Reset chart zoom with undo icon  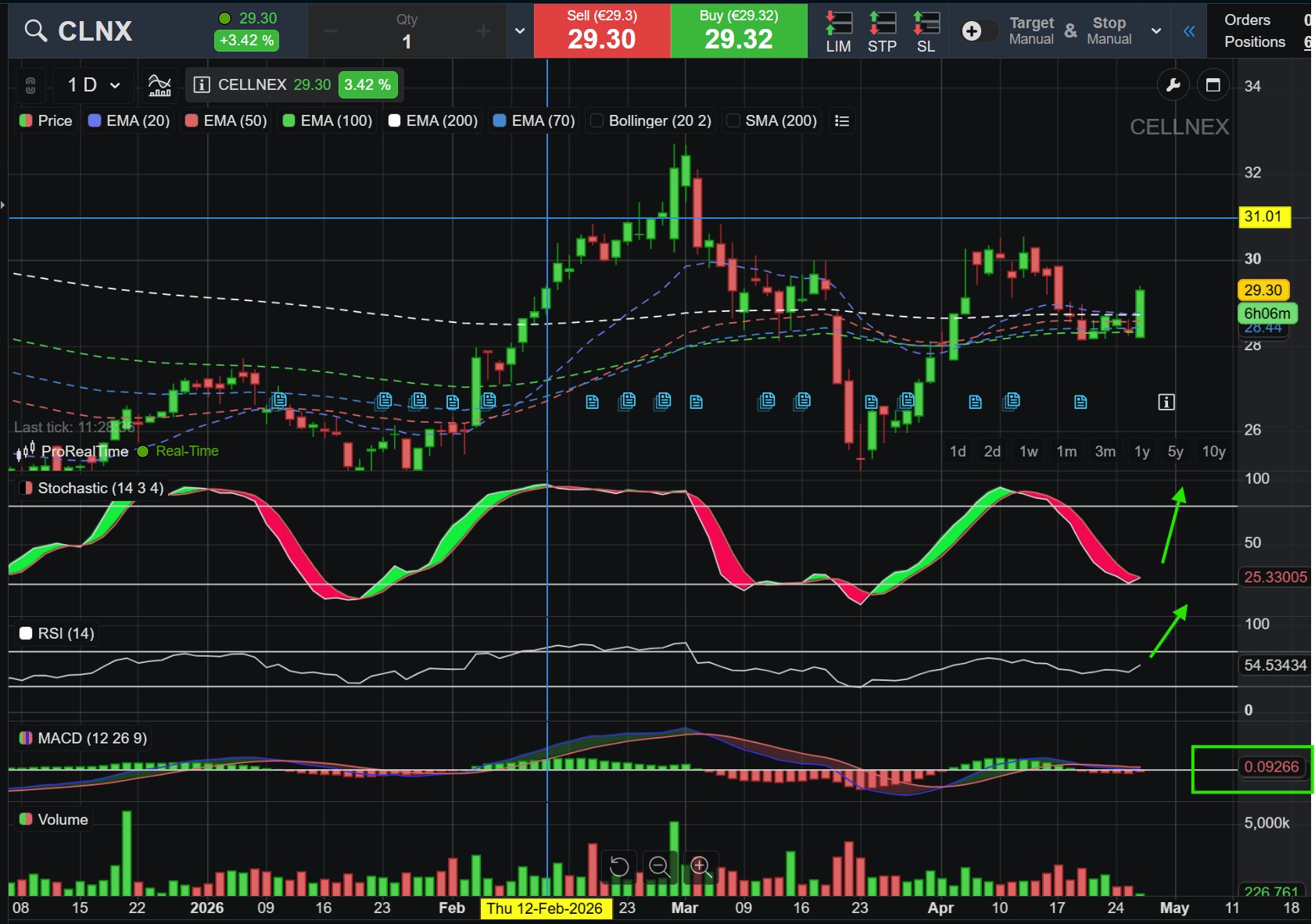pos(618,866)
